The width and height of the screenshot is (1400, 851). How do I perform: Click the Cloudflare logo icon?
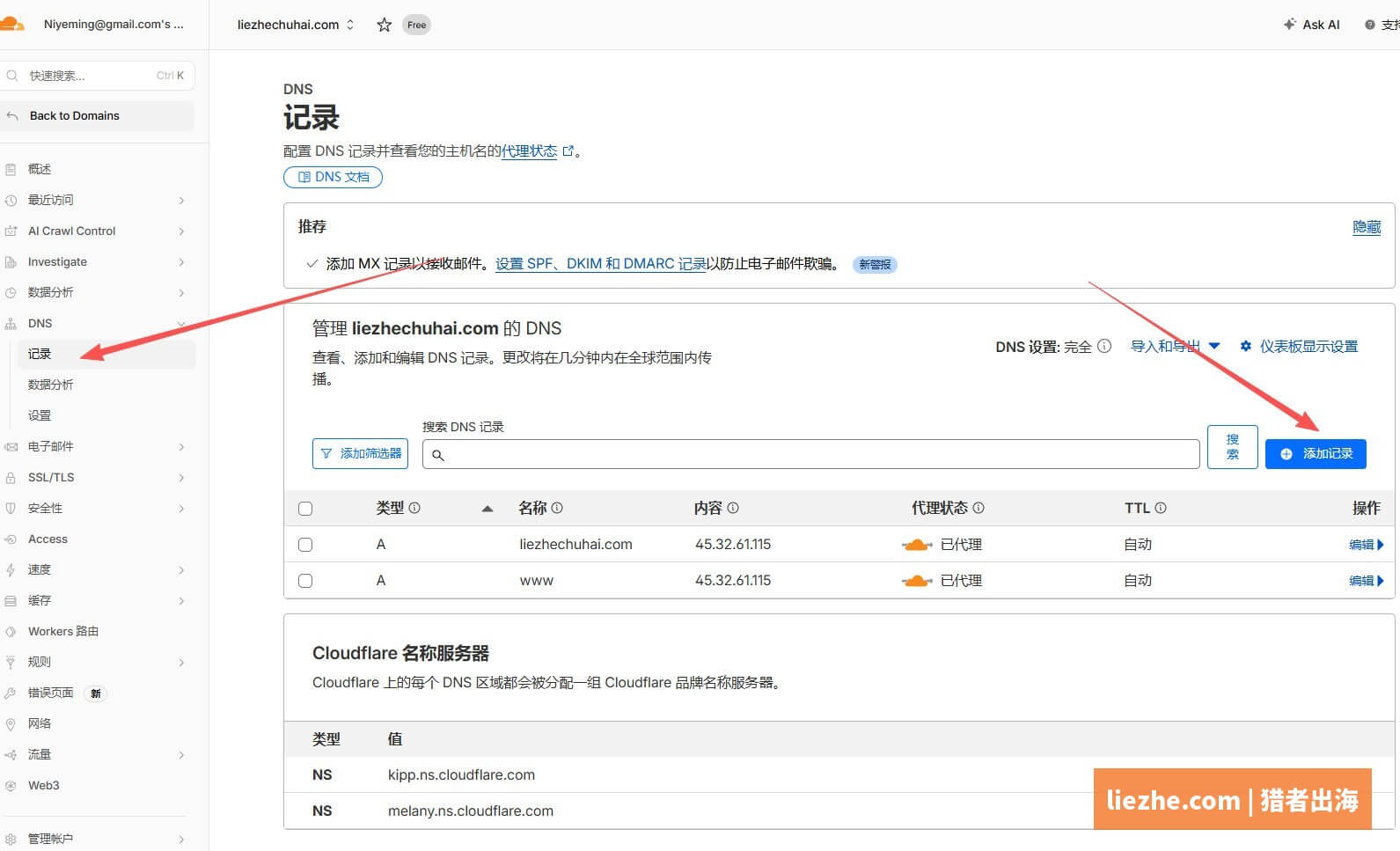(11, 24)
